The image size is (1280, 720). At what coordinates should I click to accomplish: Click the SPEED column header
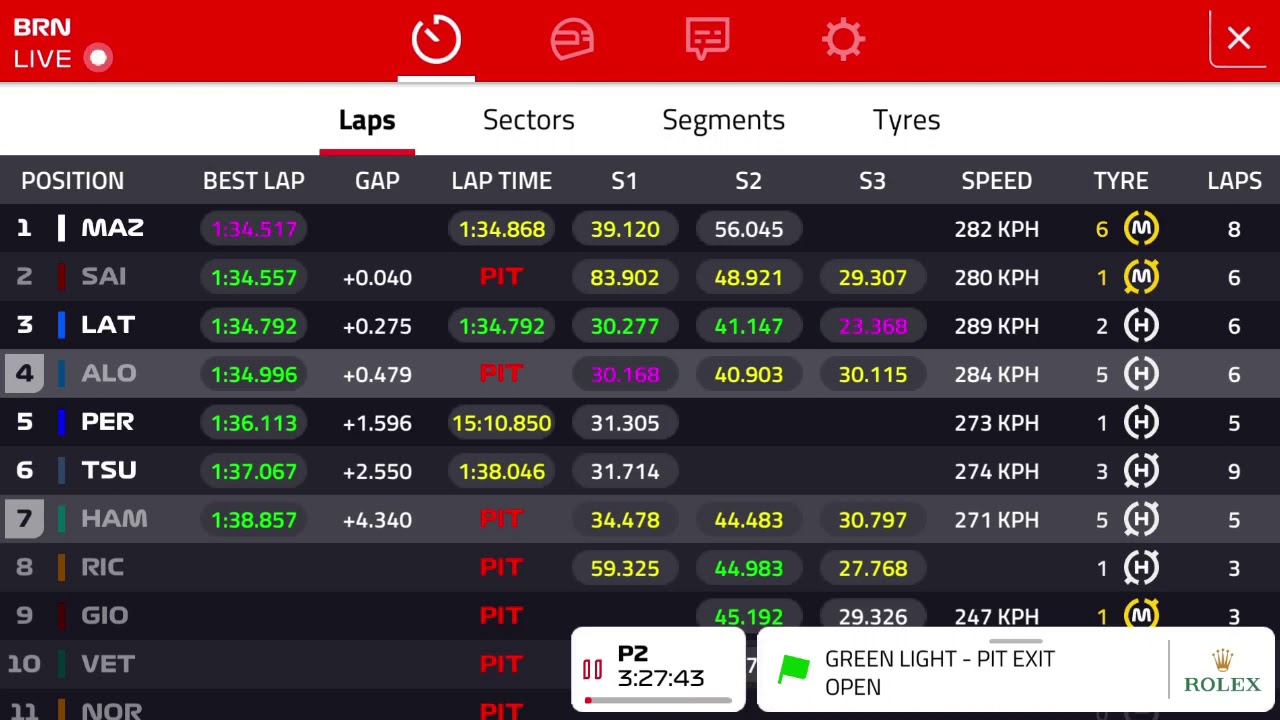pyautogui.click(x=996, y=181)
